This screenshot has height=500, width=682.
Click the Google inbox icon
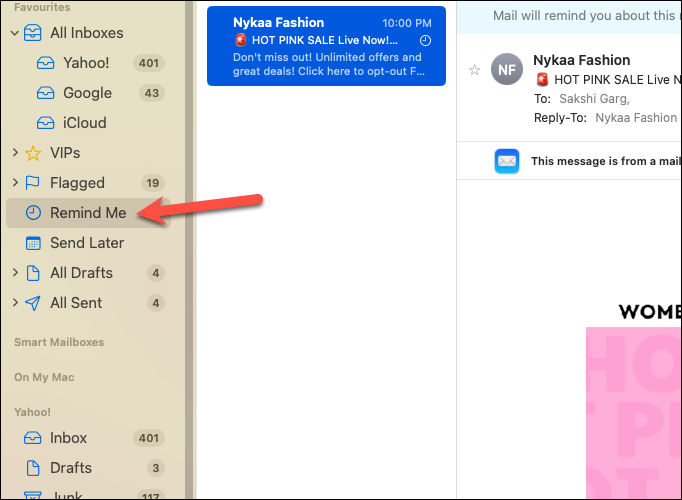click(46, 93)
